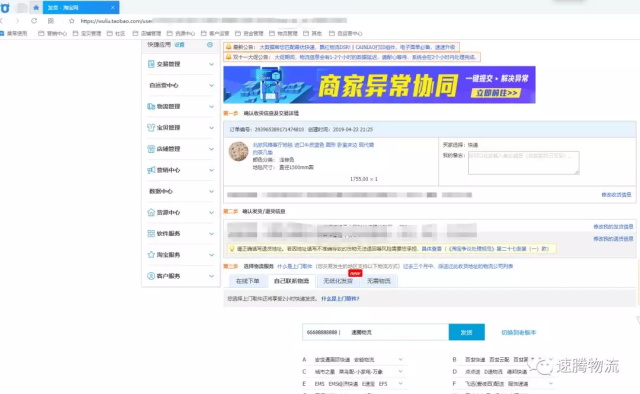Image resolution: width=640 pixels, height=394 pixels.
Task: Click the 店铺管理 shop icon
Action: pyautogui.click(x=151, y=149)
